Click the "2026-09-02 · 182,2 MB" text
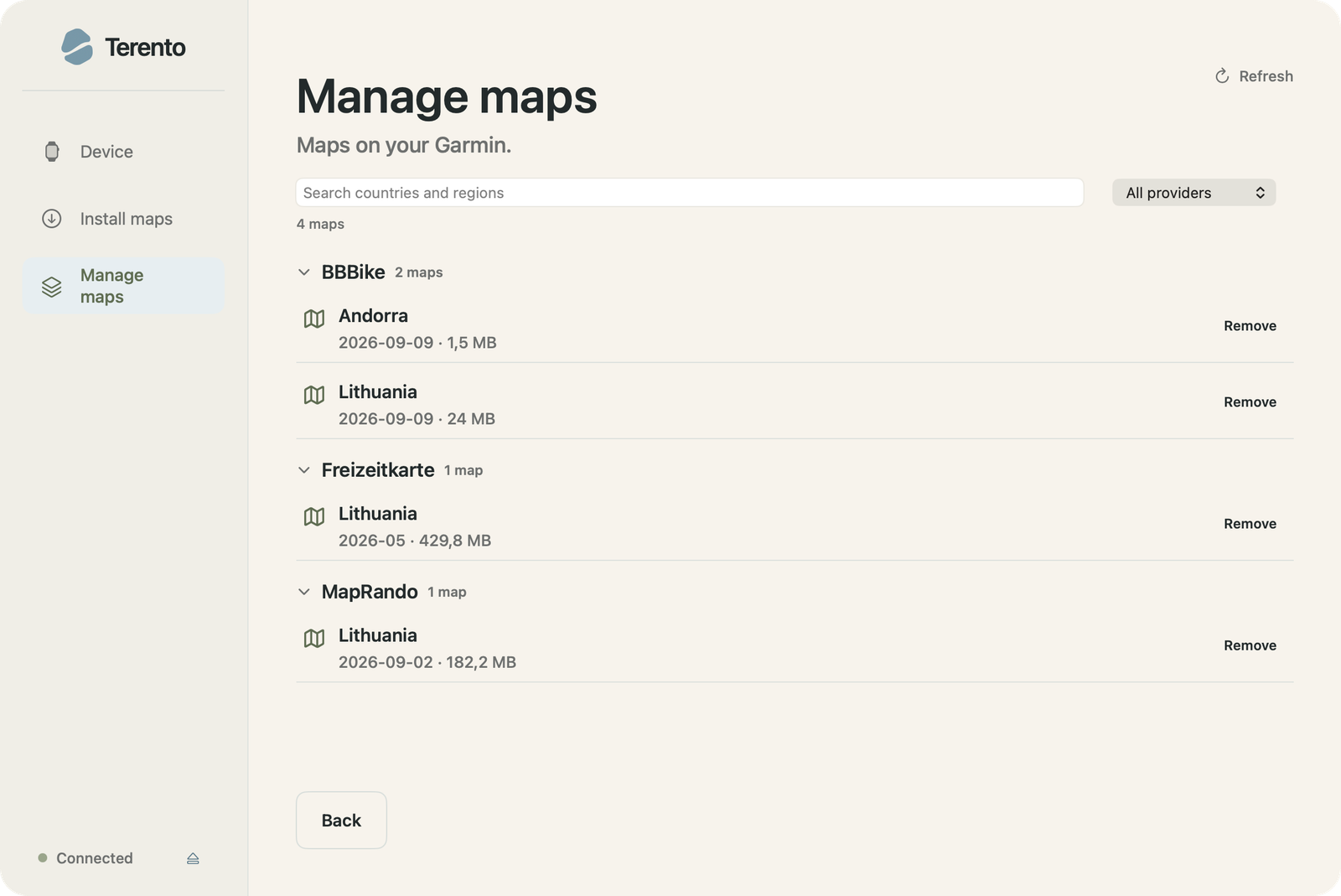 (427, 662)
